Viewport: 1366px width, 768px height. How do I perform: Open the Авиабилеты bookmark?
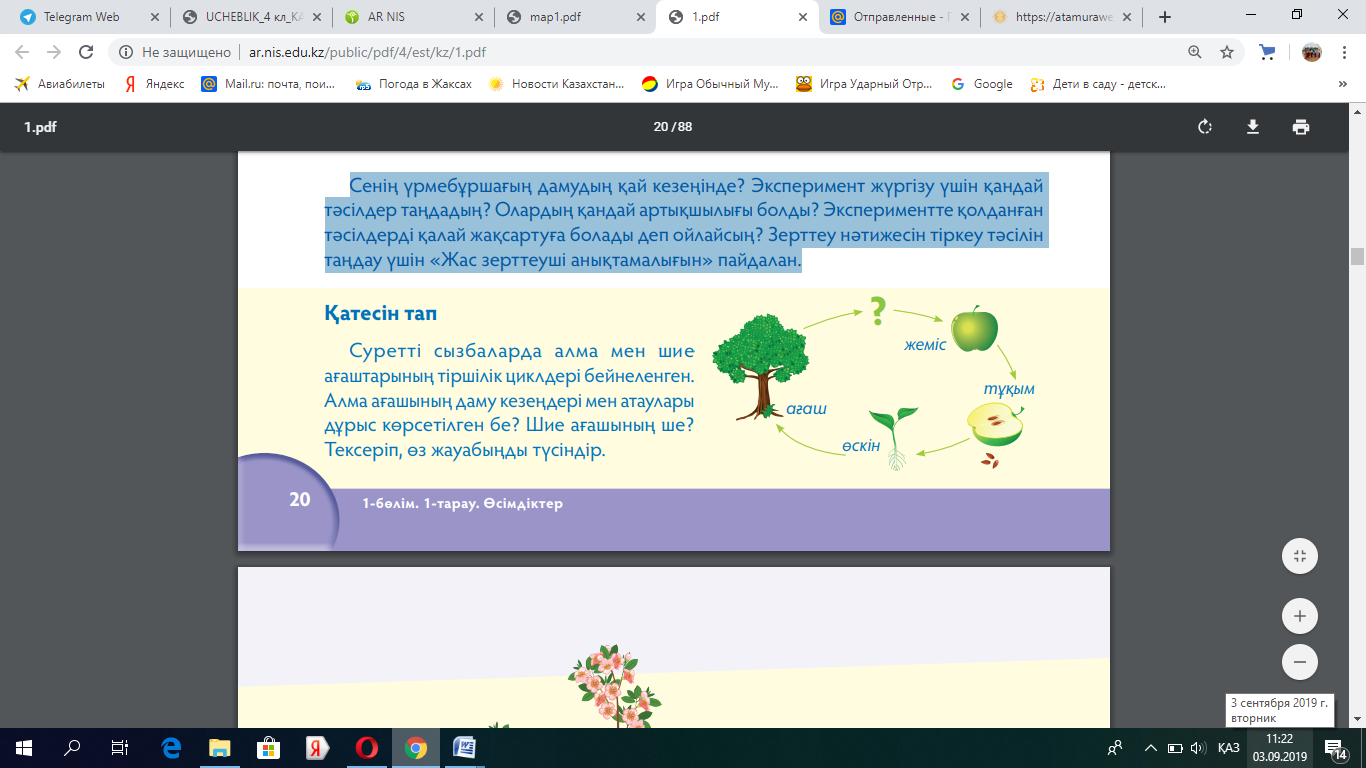tap(59, 85)
